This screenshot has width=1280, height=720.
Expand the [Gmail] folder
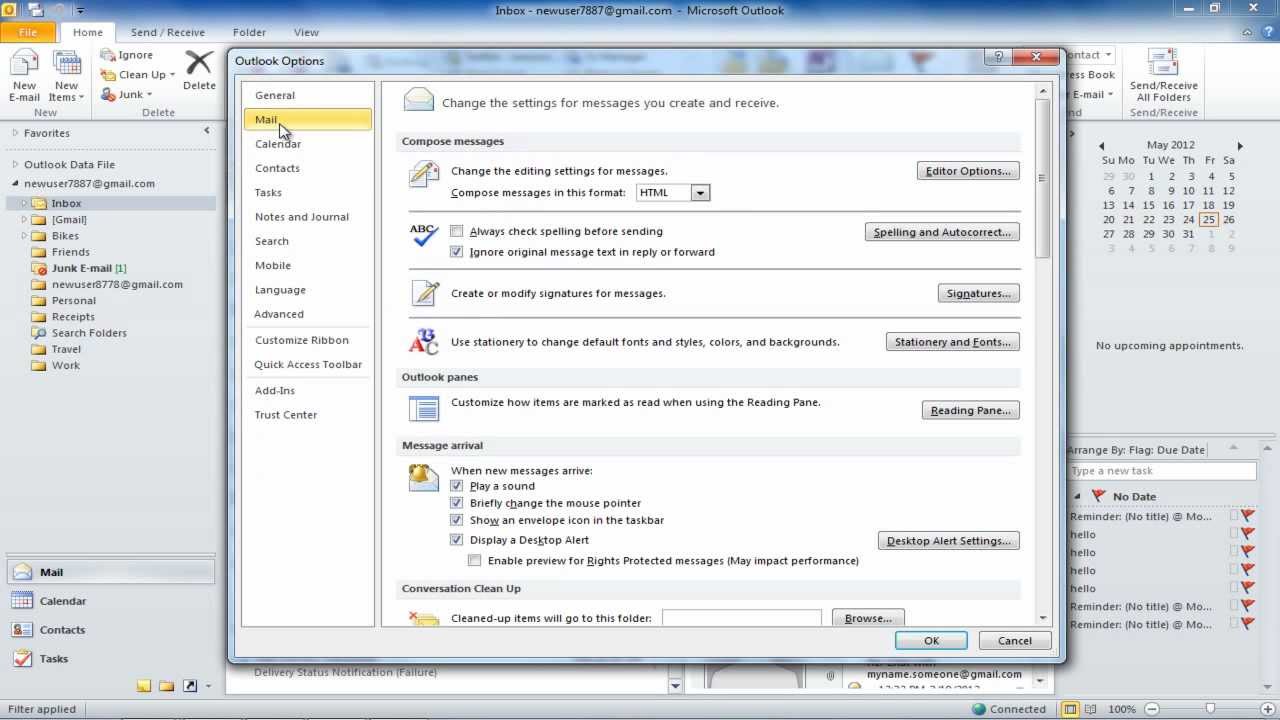pos(24,220)
